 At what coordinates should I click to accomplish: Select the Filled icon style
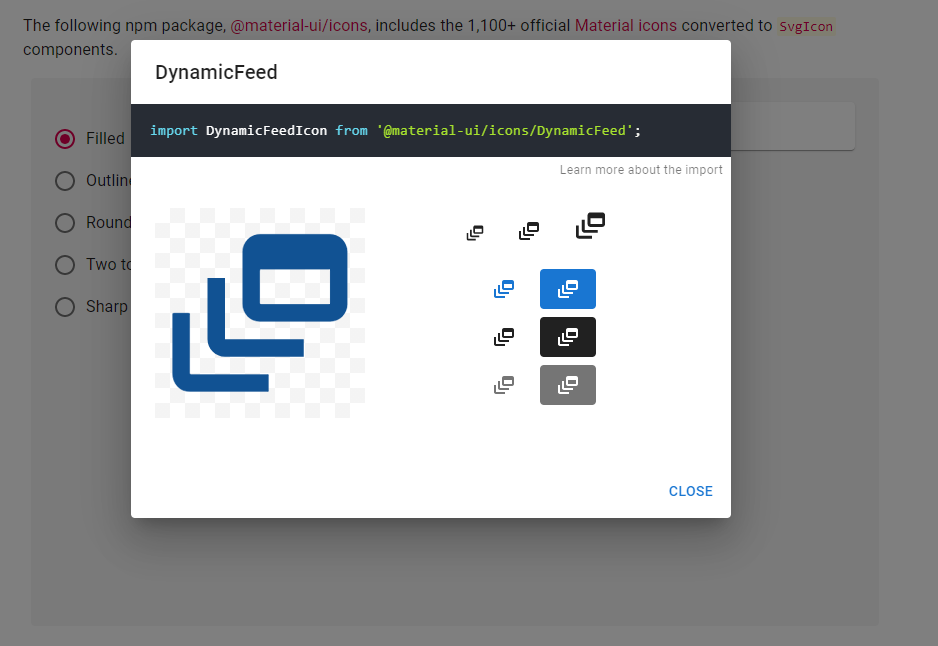pos(65,139)
